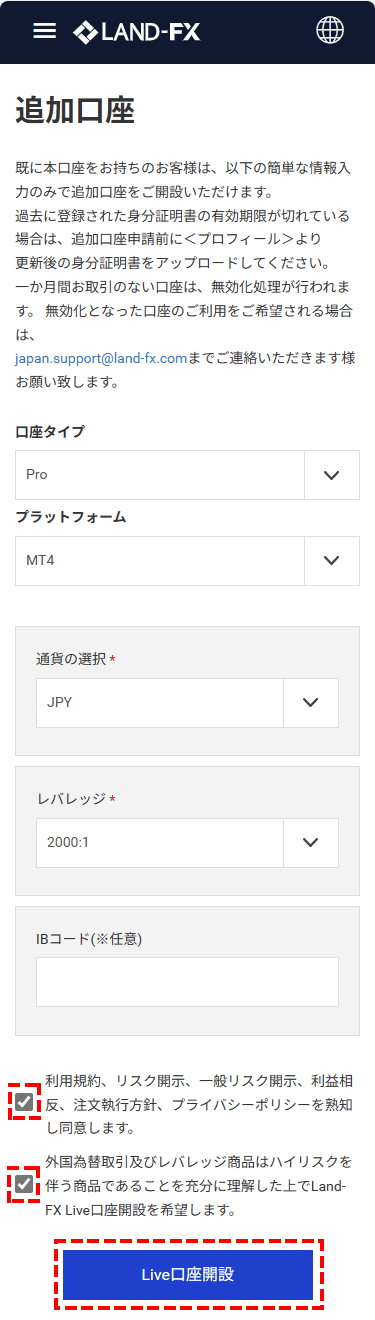Open the account type dropdown showing Pro
The image size is (375, 1320).
tap(187, 474)
